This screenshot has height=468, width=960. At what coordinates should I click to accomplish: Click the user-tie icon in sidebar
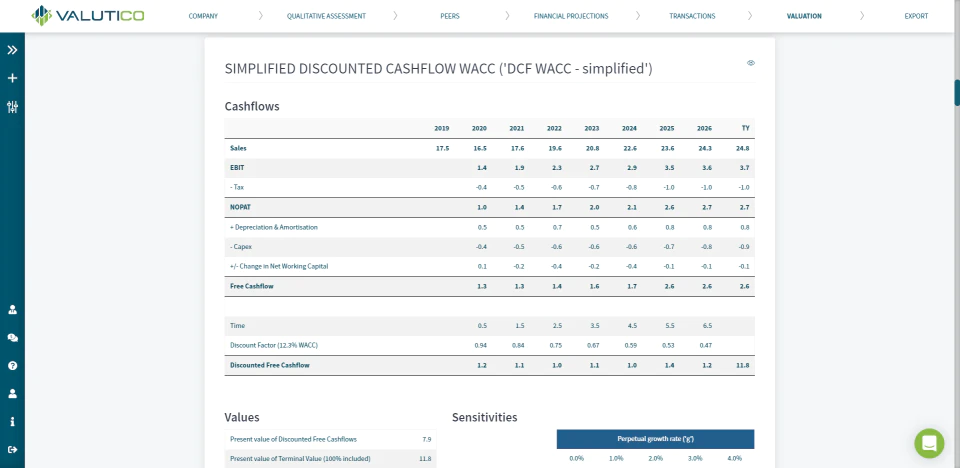pyautogui.click(x=12, y=309)
